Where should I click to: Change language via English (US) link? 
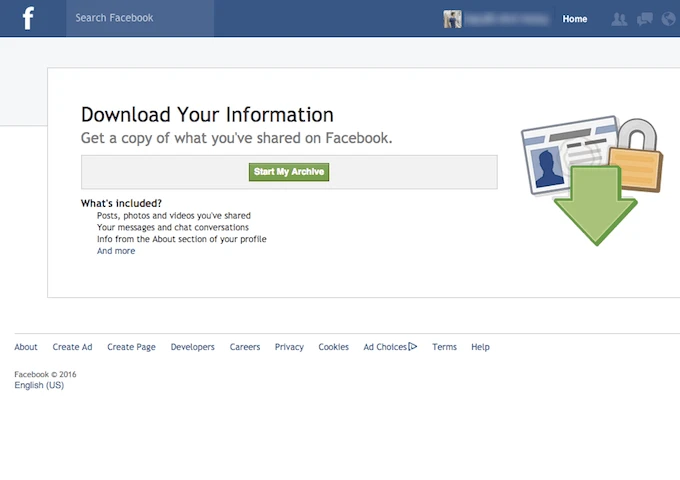[39, 385]
